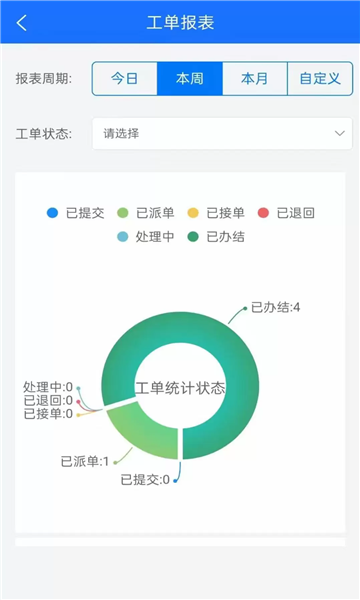360x600 pixels.
Task: Toggle the blue 已提交 legend dot
Action: tap(52, 213)
